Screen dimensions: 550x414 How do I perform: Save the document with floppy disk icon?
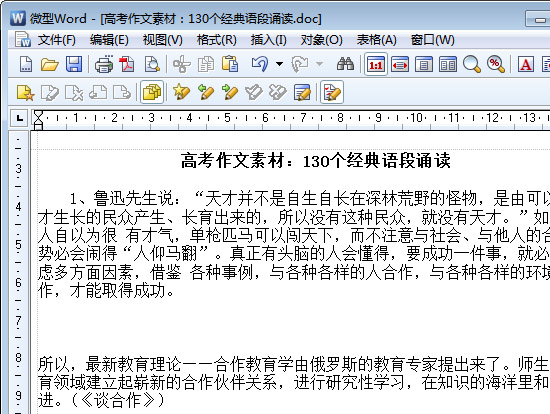pyautogui.click(x=74, y=64)
